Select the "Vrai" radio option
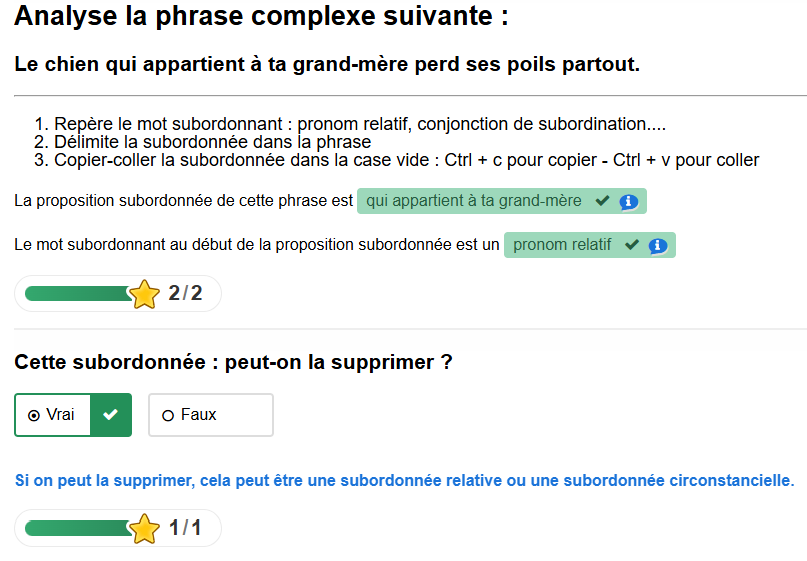 [34, 415]
